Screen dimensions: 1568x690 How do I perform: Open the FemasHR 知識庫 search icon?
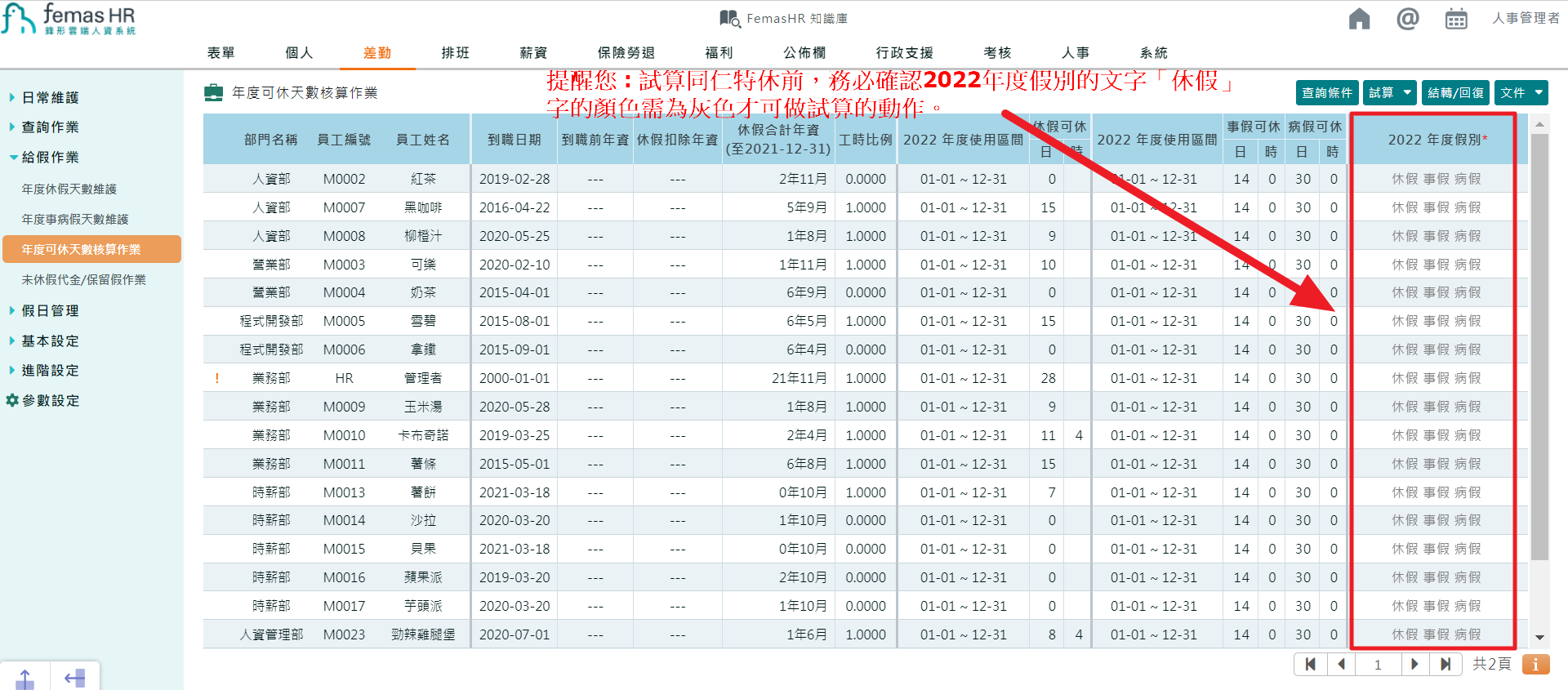[730, 18]
